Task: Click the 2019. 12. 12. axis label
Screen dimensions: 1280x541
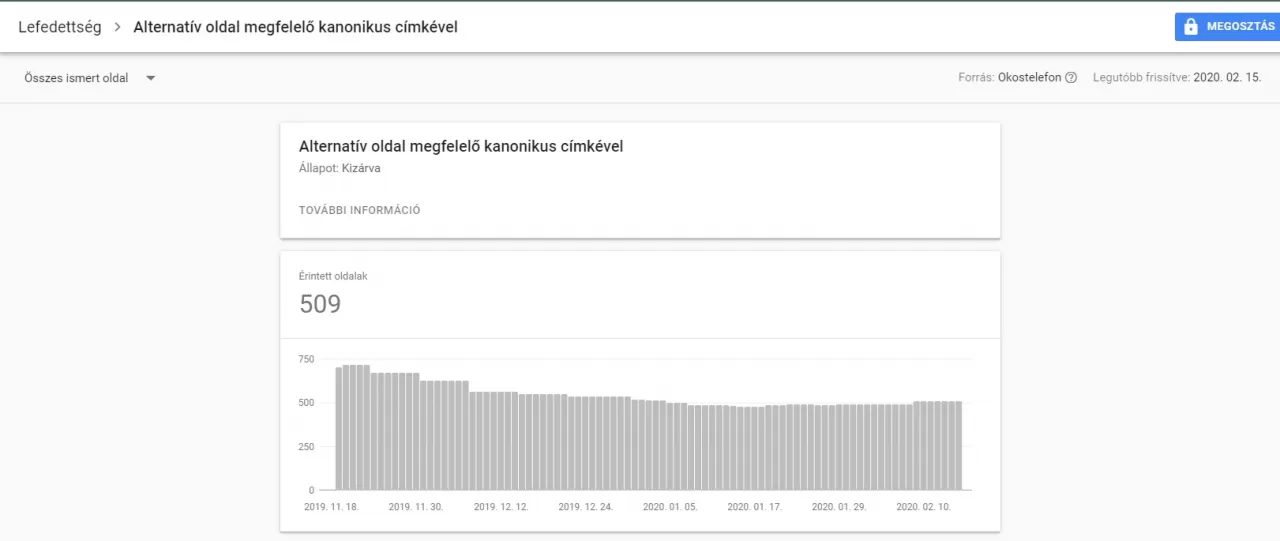Action: coord(501,507)
